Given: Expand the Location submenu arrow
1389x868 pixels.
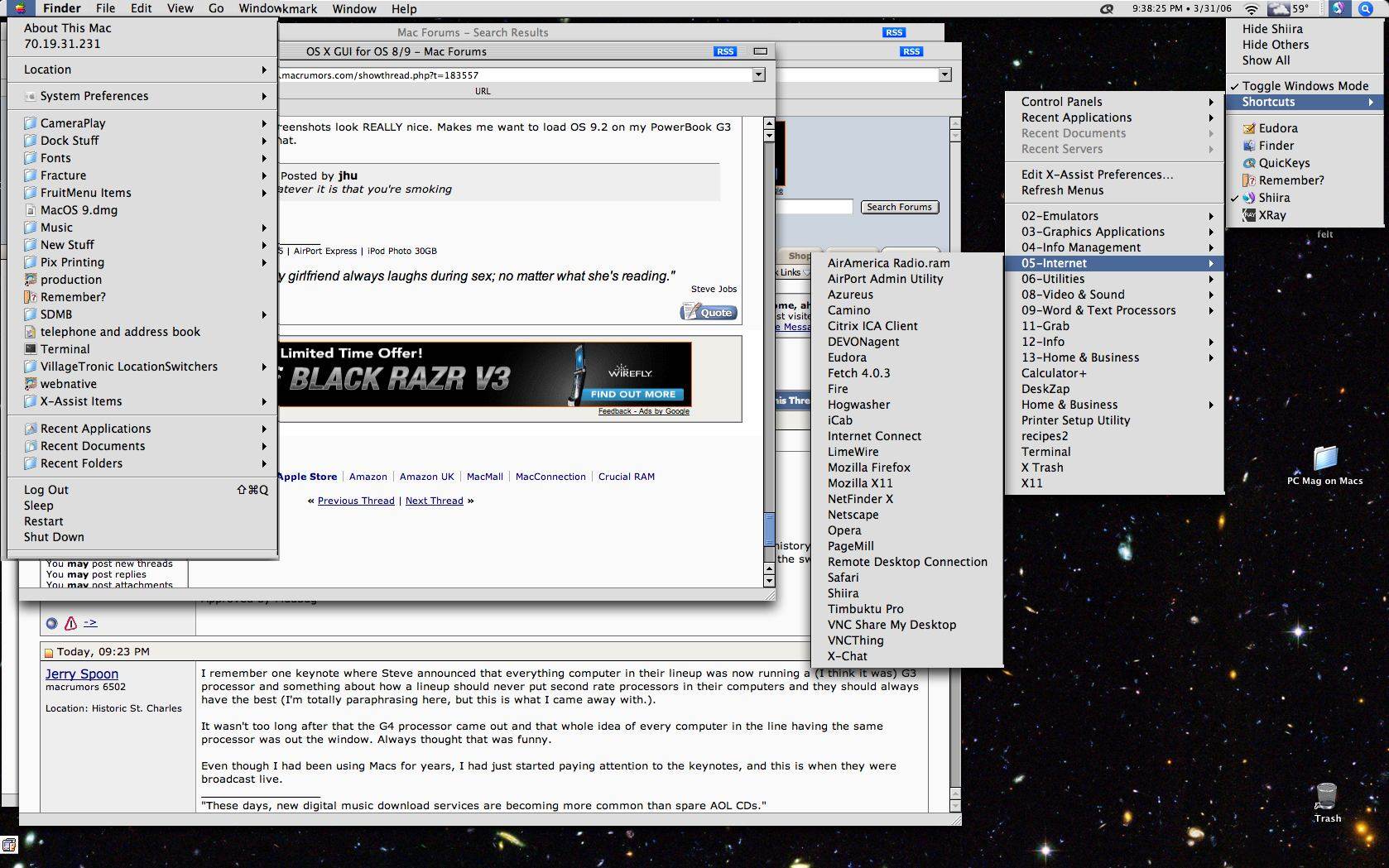Looking at the screenshot, I should point(264,70).
